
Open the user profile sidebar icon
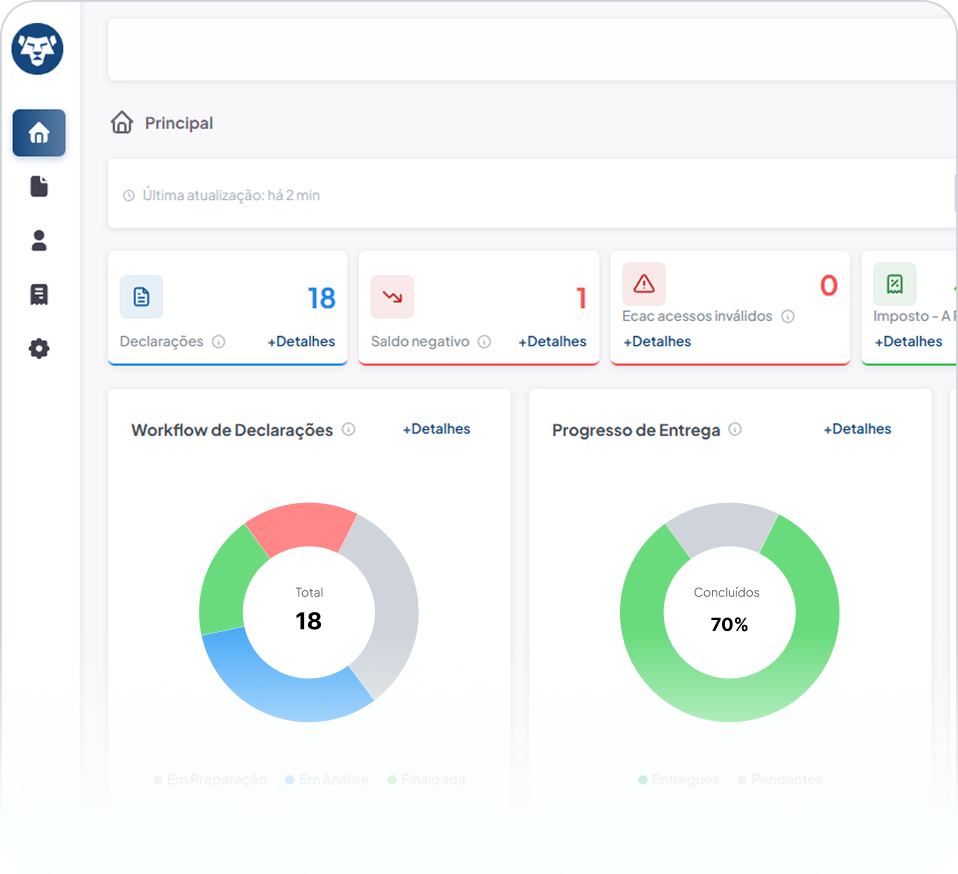[x=39, y=241]
